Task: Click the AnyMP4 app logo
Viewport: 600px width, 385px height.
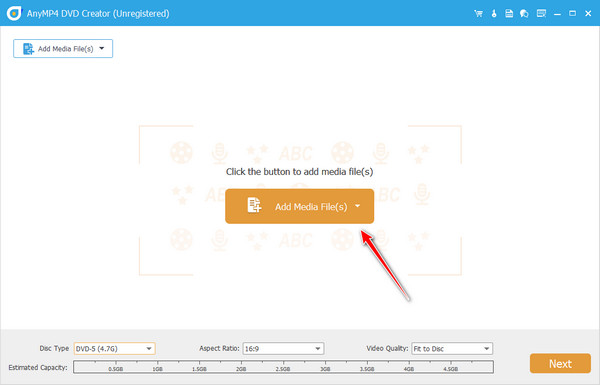Action: [x=14, y=13]
